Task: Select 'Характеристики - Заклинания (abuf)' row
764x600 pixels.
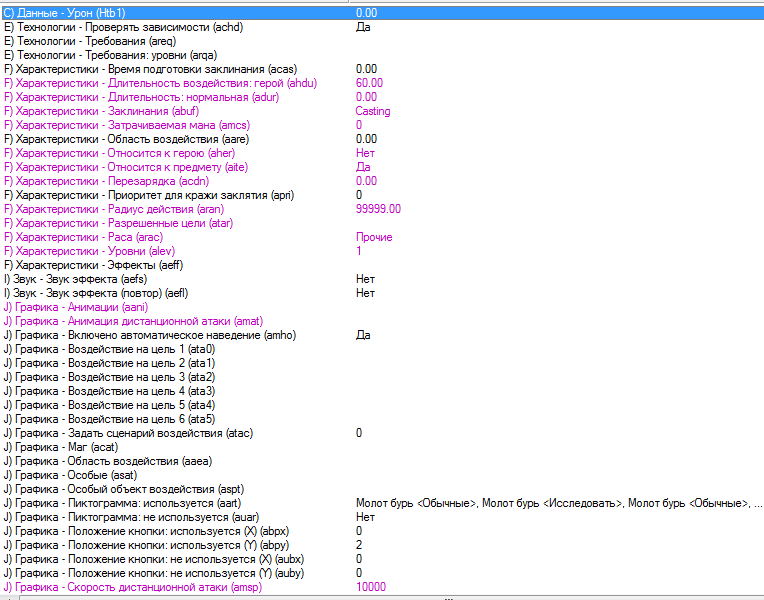Action: point(382,111)
